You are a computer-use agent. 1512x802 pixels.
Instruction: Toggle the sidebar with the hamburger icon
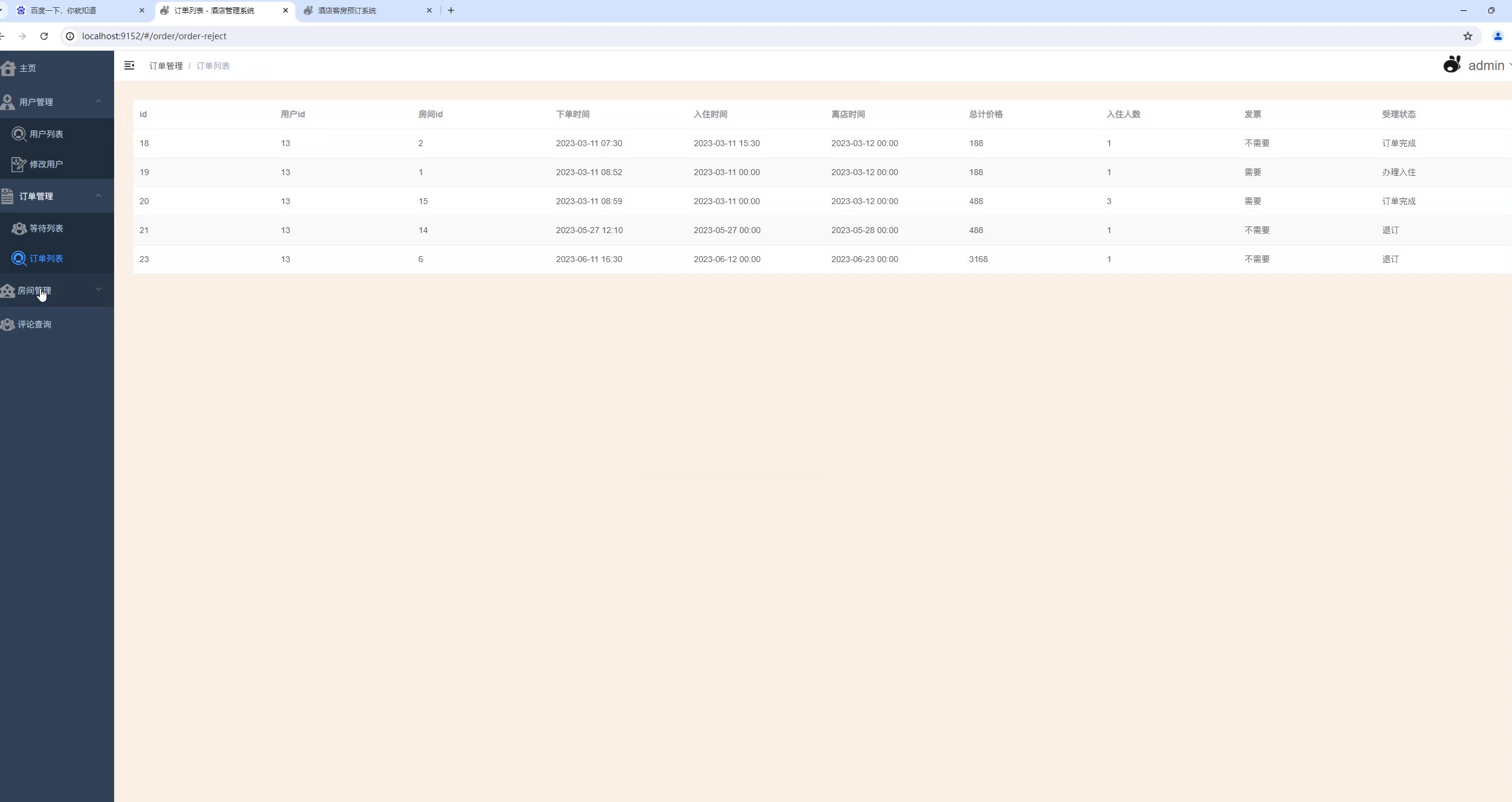pyautogui.click(x=129, y=65)
